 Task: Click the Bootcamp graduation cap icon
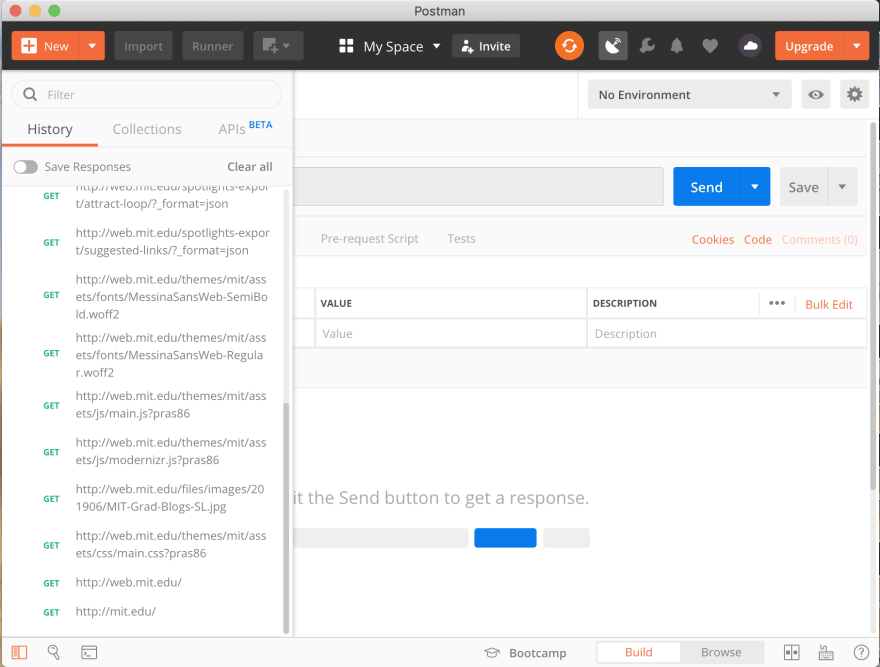pos(492,652)
